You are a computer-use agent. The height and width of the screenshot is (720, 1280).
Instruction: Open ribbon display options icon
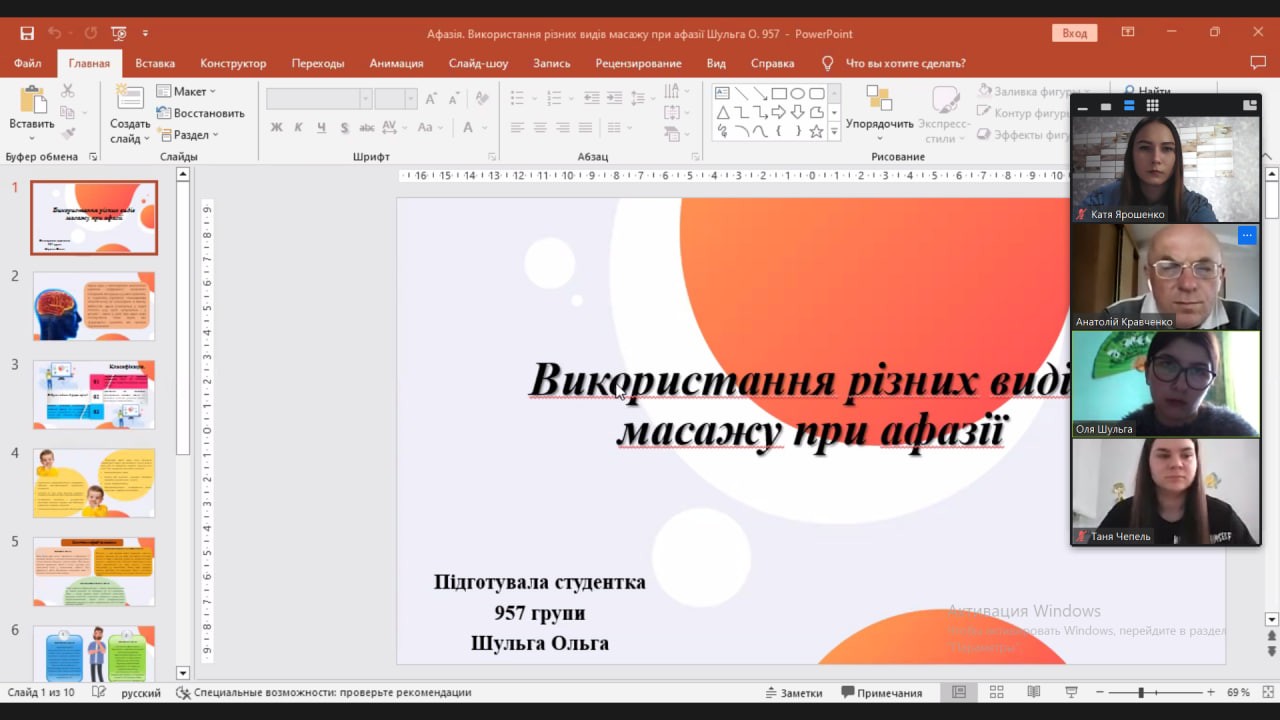click(1128, 32)
